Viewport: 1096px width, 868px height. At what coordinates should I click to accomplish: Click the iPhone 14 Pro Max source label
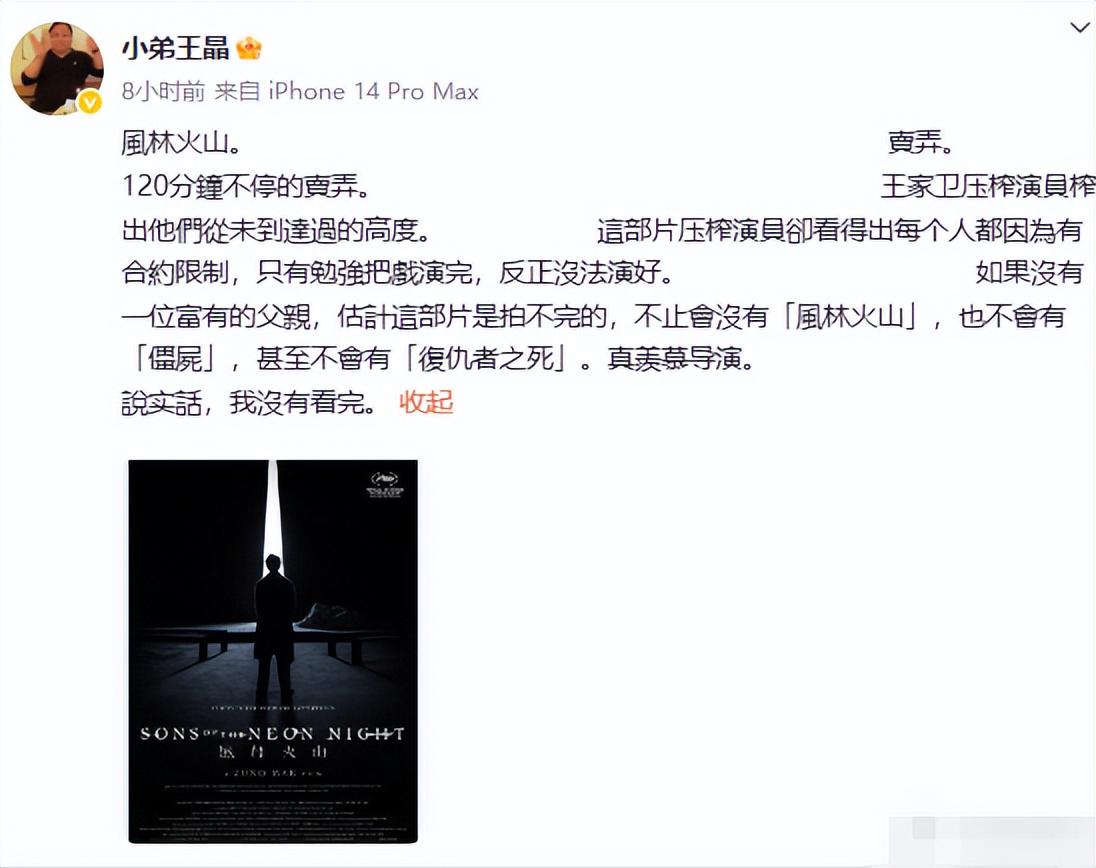374,92
